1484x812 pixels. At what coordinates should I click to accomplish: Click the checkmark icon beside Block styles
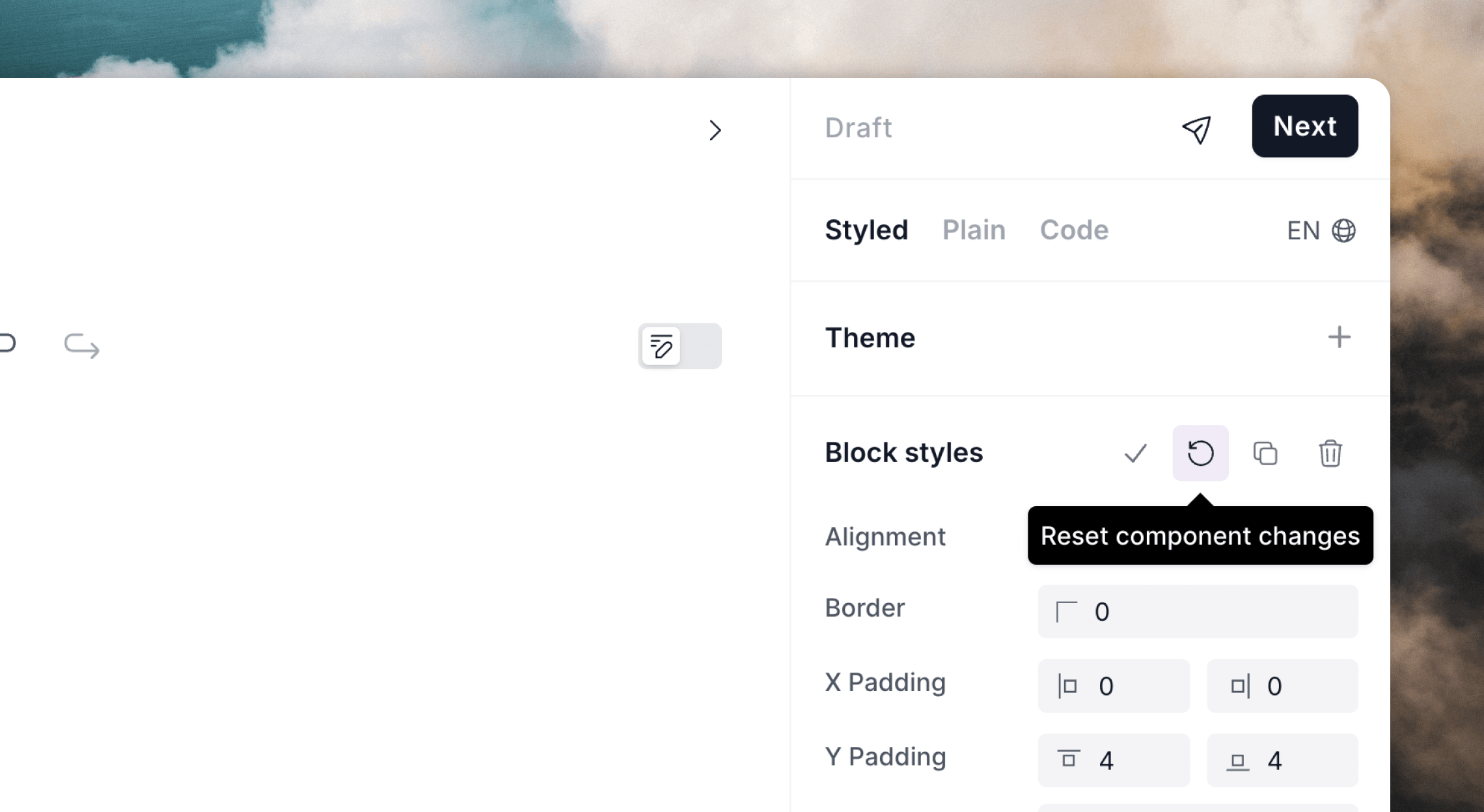pyautogui.click(x=1135, y=453)
